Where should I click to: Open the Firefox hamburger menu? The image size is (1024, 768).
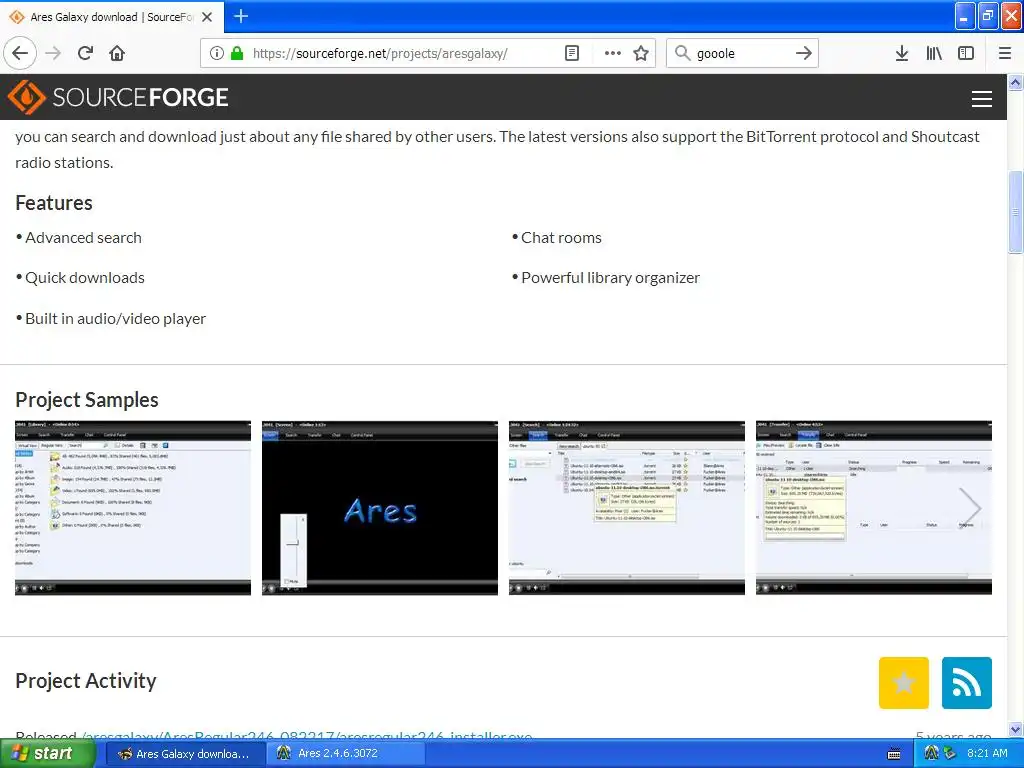[1005, 53]
